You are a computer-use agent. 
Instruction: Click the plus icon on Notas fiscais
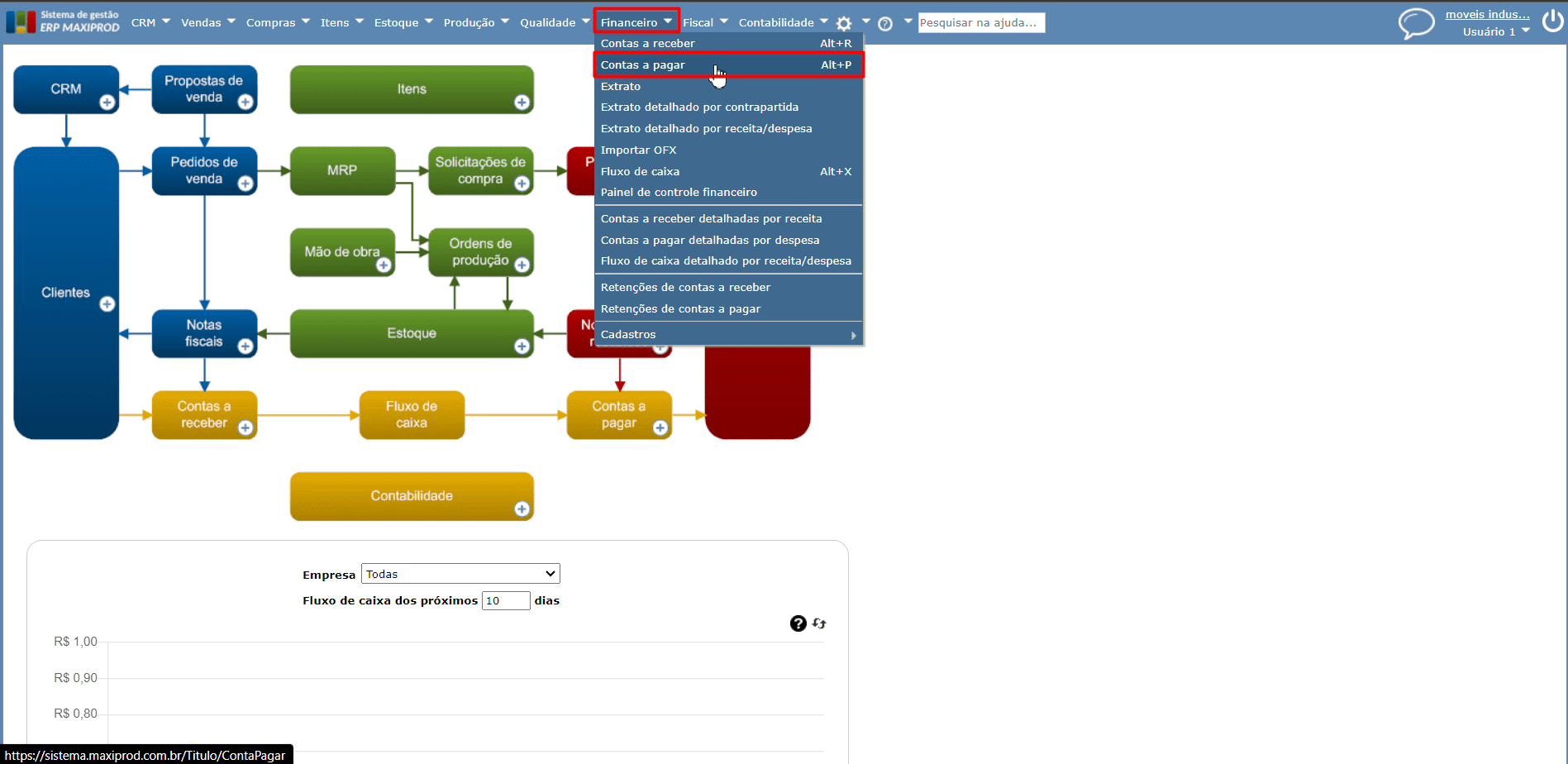tap(245, 346)
